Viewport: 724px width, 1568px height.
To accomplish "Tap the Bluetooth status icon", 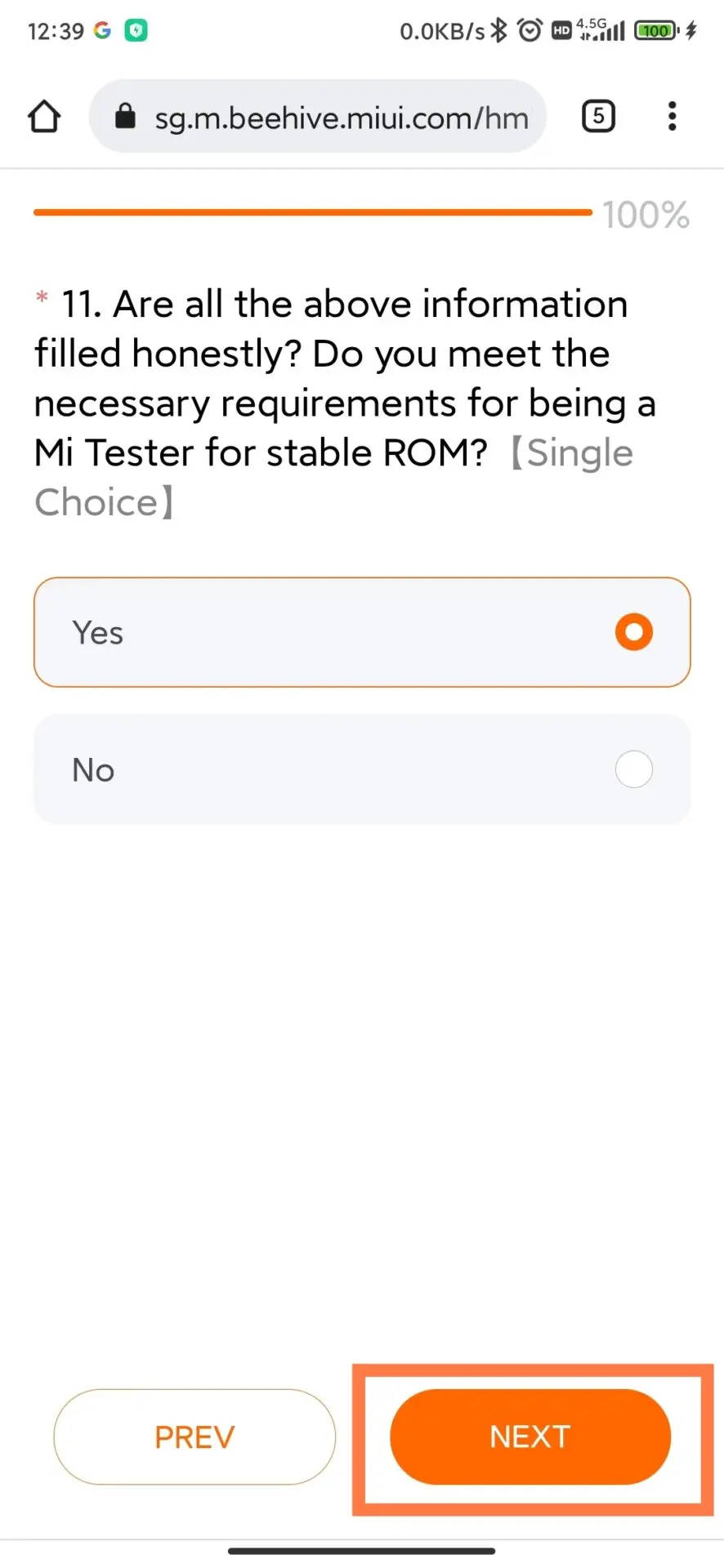I will coord(498,31).
